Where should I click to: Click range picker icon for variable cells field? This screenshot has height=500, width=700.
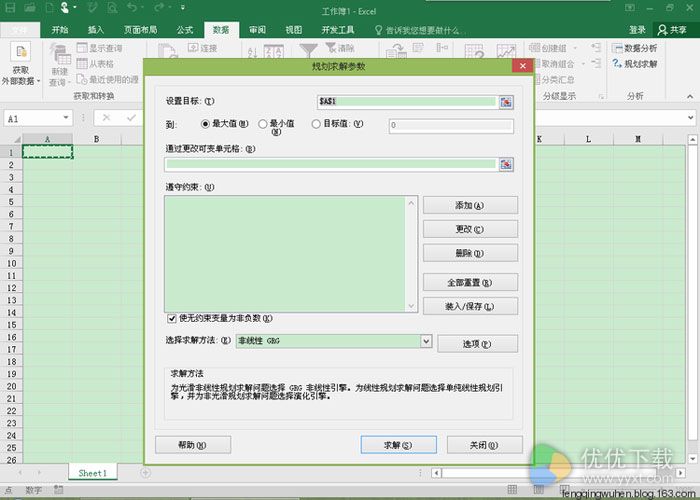(x=506, y=164)
